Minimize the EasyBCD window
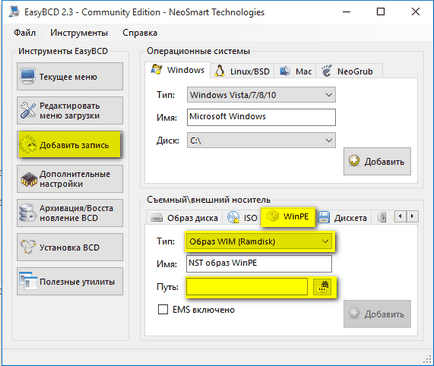This screenshot has width=434, height=366. point(347,12)
